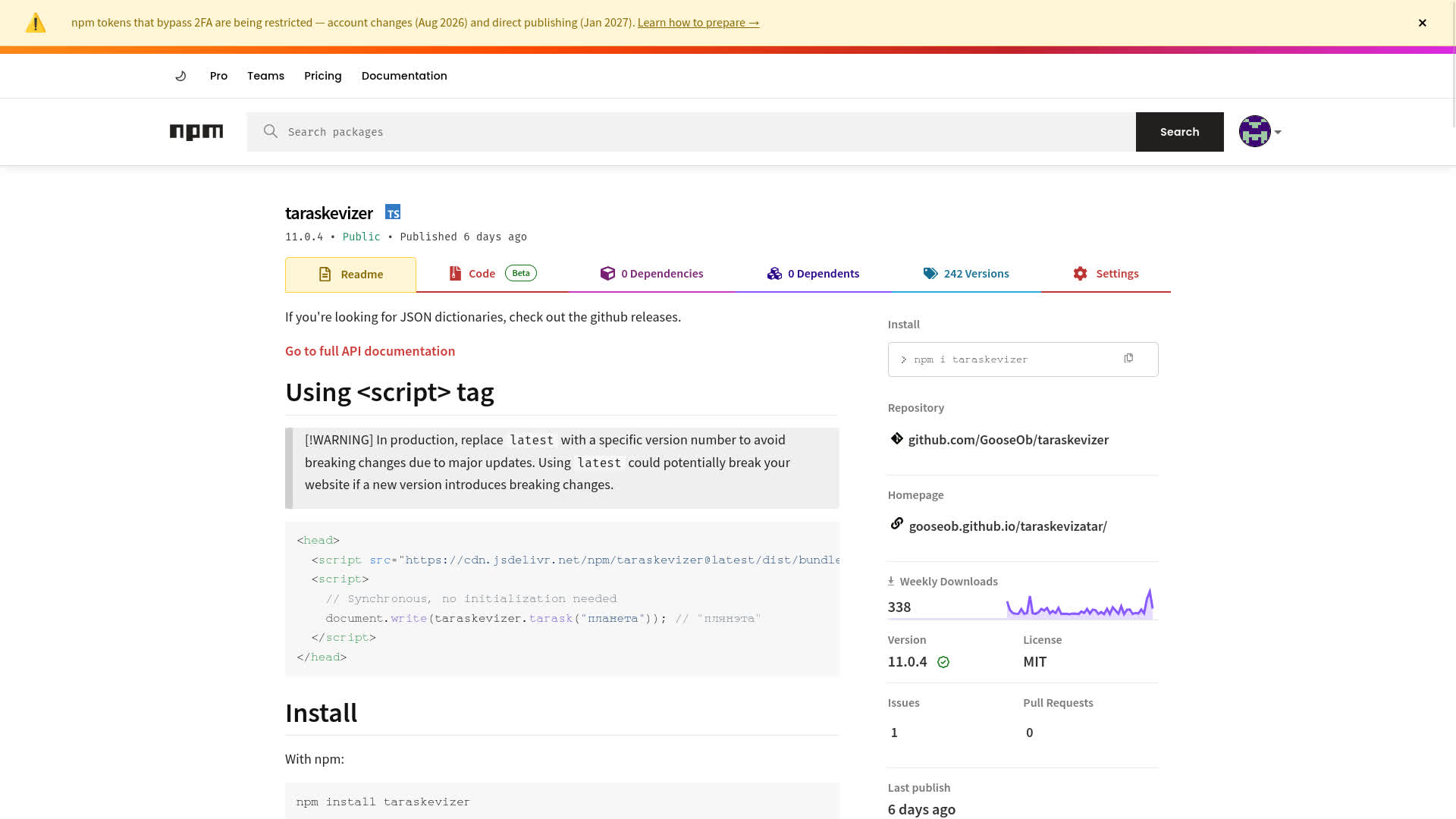Click the yellow warning triangle icon
The image size is (1456, 819).
coord(36,23)
